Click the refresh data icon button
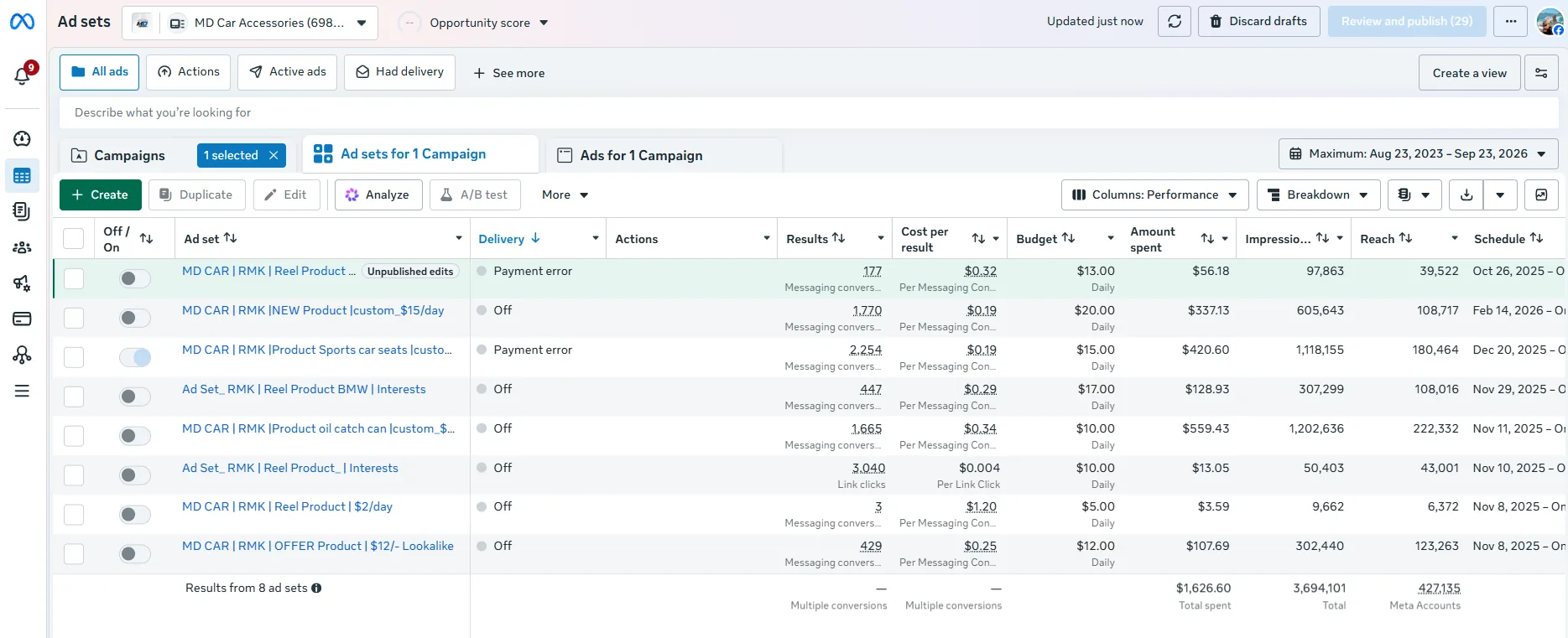Image resolution: width=1568 pixels, height=638 pixels. point(1175,22)
